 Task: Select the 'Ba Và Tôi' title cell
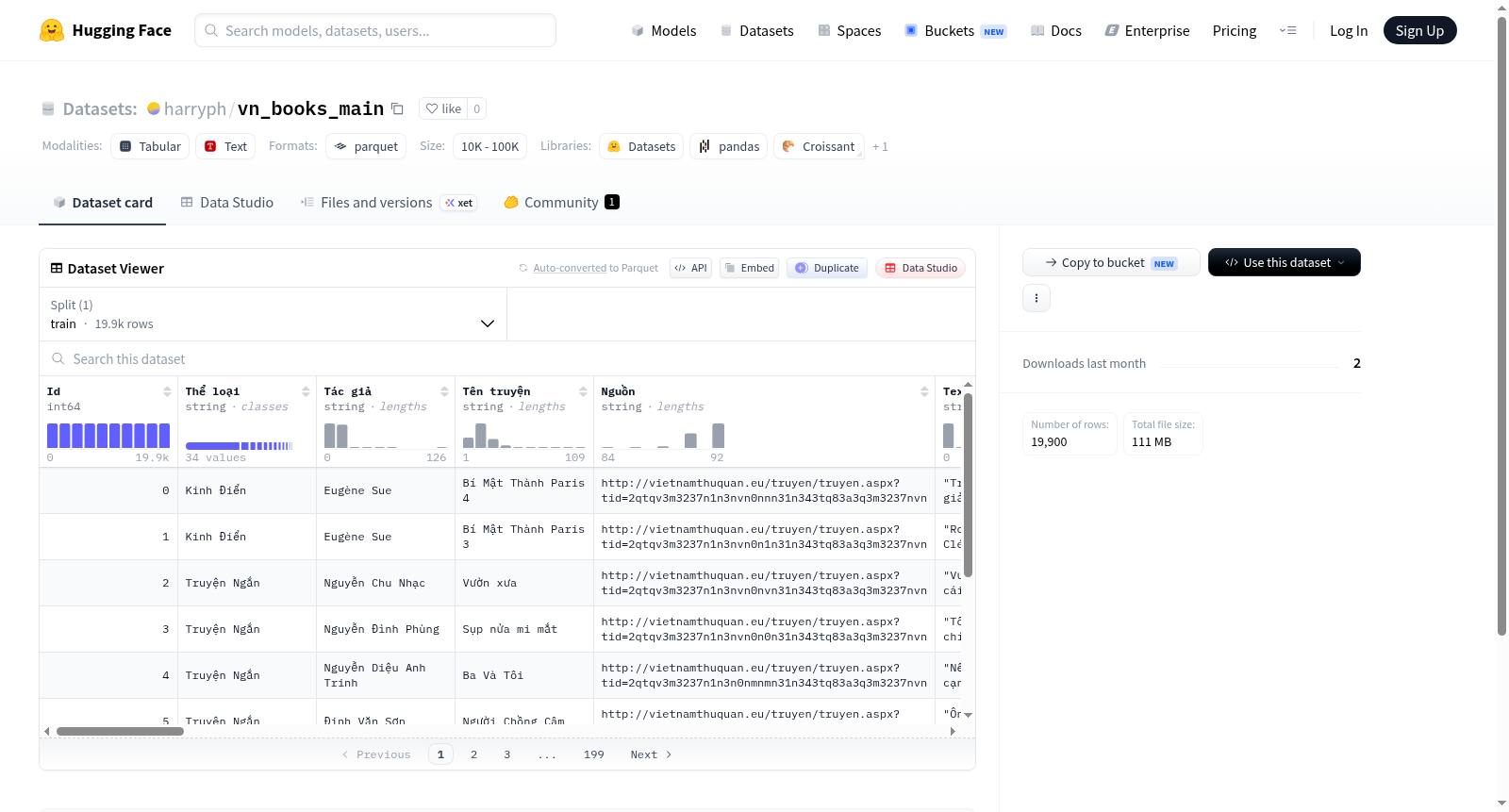point(524,675)
